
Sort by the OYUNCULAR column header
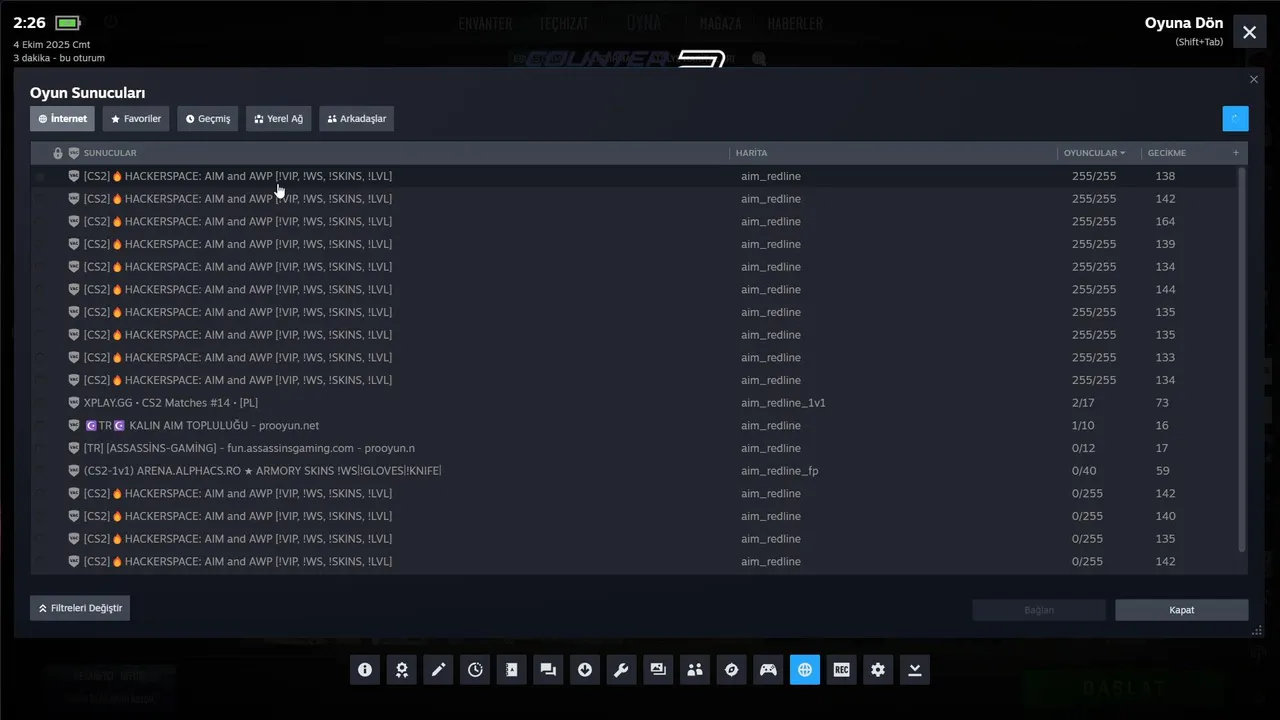[x=1094, y=153]
